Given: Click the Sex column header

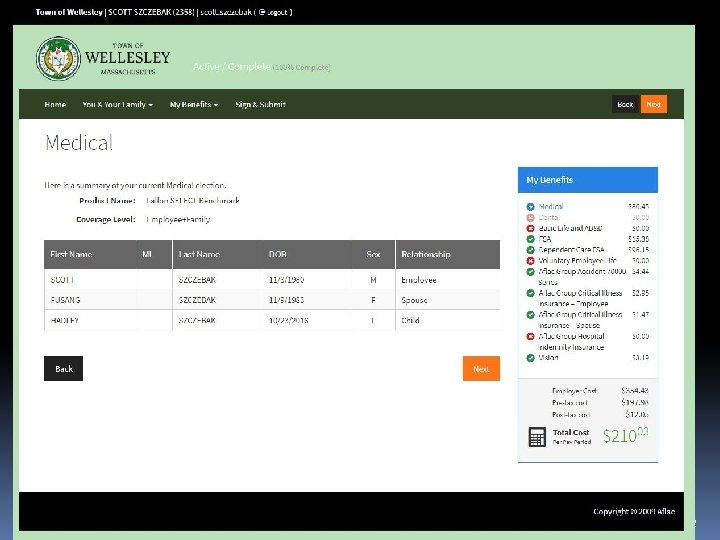Looking at the screenshot, I should 373,254.
